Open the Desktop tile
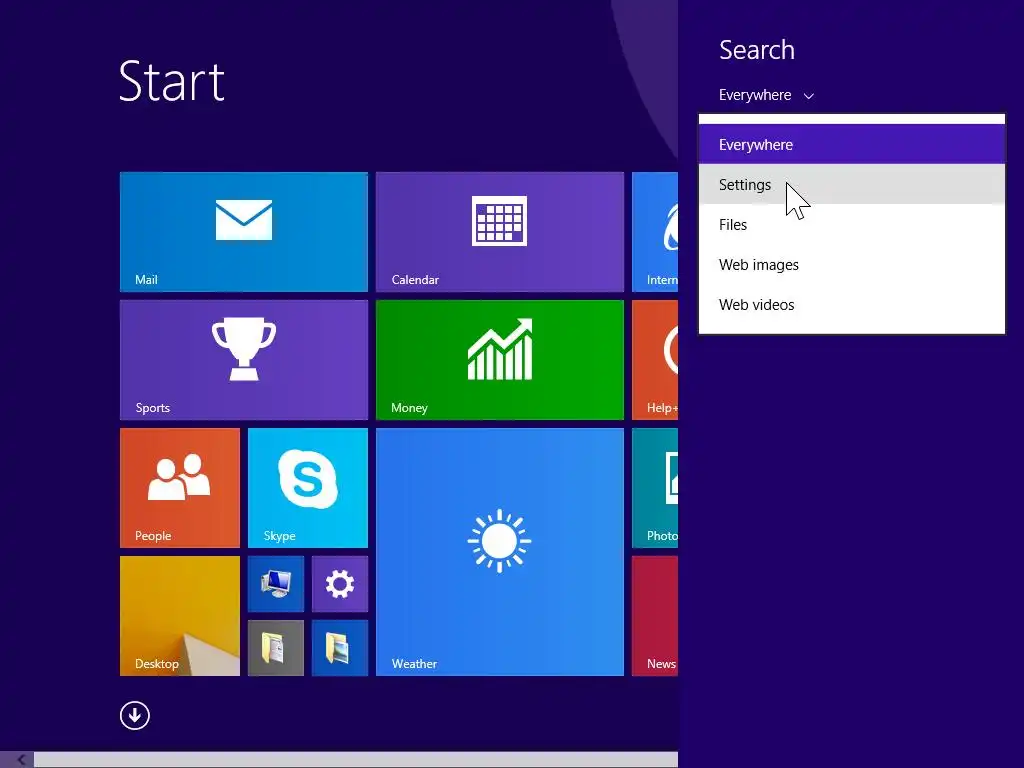The height and width of the screenshot is (768, 1024). coord(180,616)
